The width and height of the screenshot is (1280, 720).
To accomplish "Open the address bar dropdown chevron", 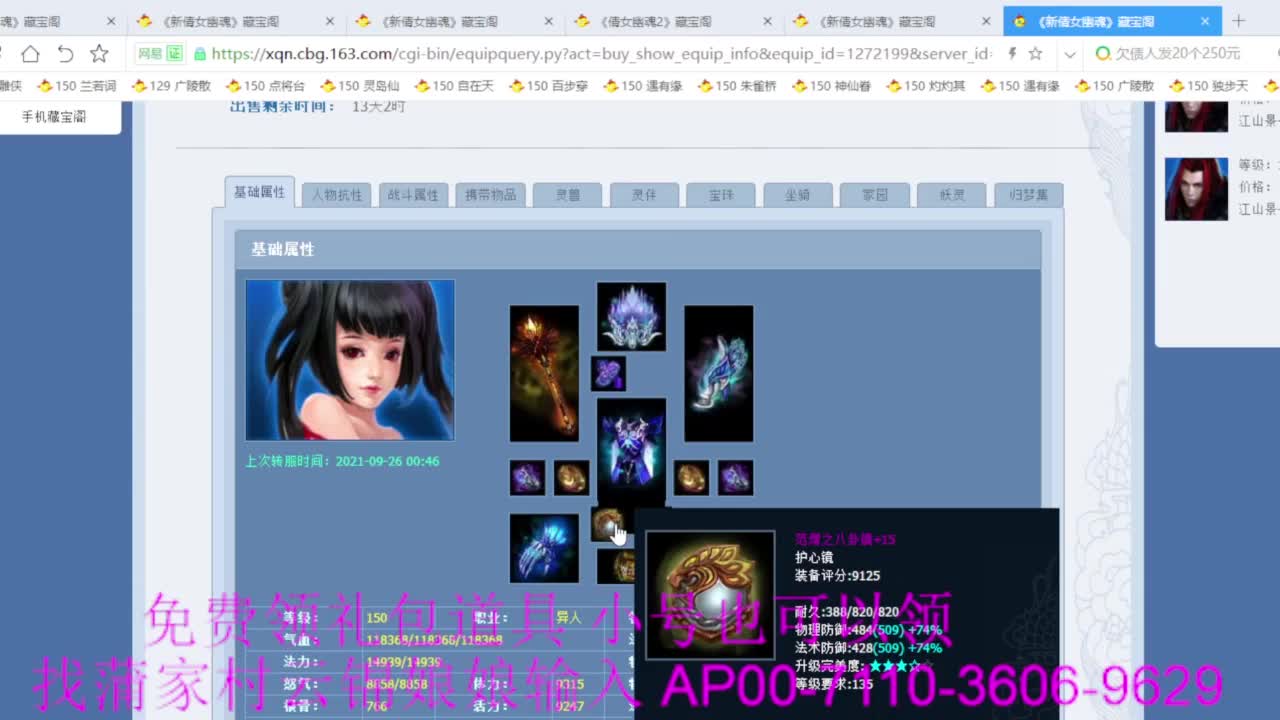I will tap(1069, 56).
